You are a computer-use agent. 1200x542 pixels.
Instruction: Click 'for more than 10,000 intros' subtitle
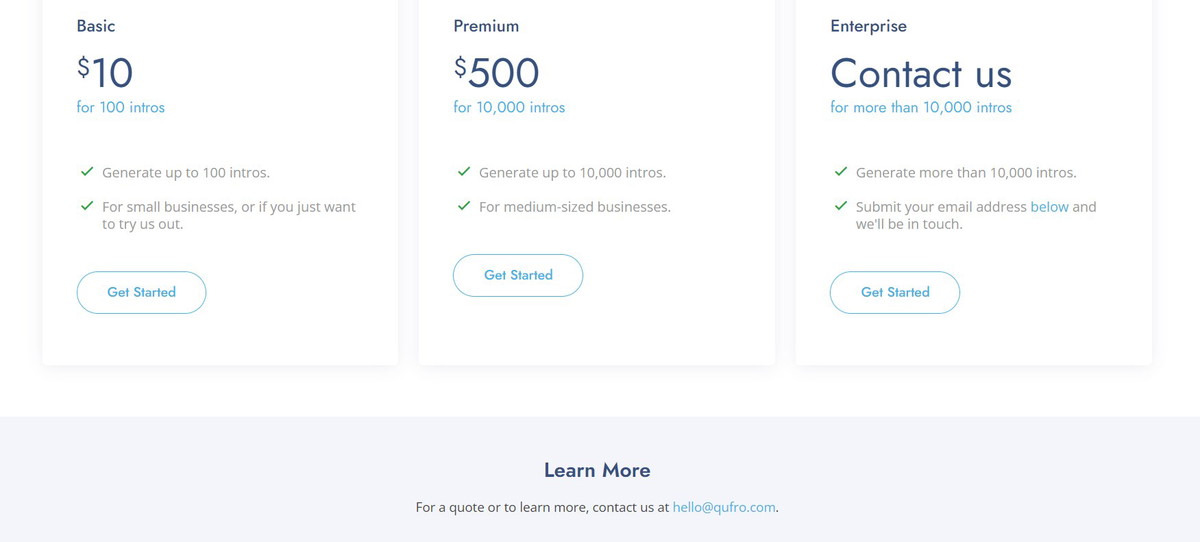tap(921, 107)
